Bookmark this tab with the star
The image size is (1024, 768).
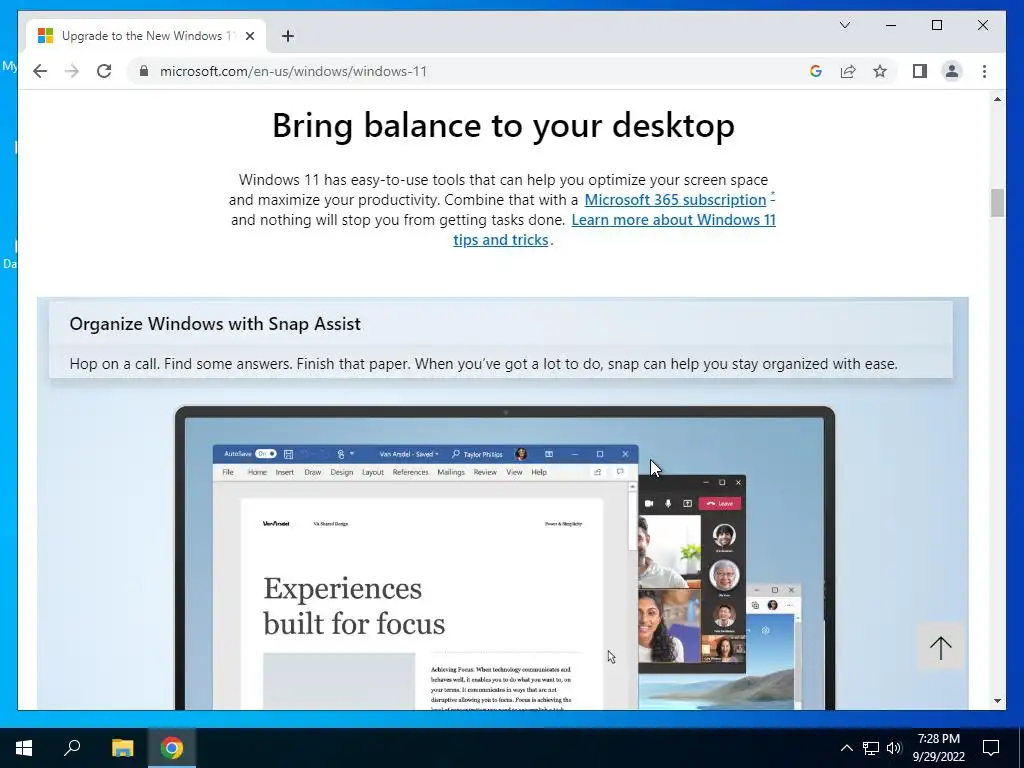[x=880, y=71]
